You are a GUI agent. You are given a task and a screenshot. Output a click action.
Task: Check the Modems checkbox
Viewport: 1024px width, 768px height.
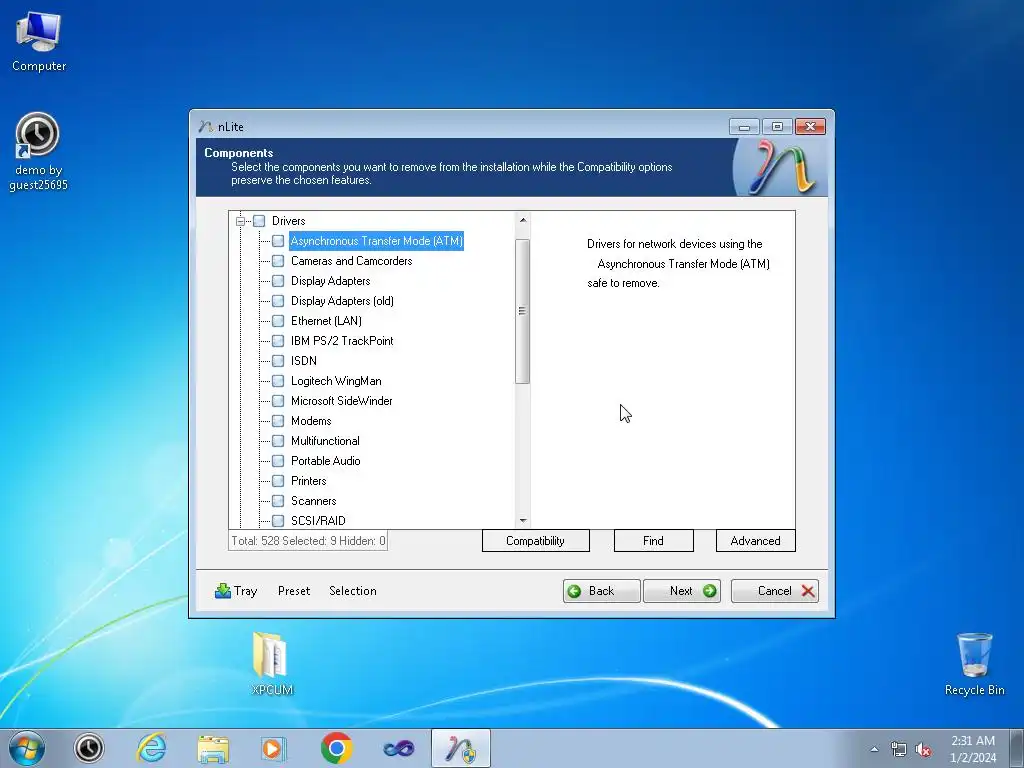point(278,421)
